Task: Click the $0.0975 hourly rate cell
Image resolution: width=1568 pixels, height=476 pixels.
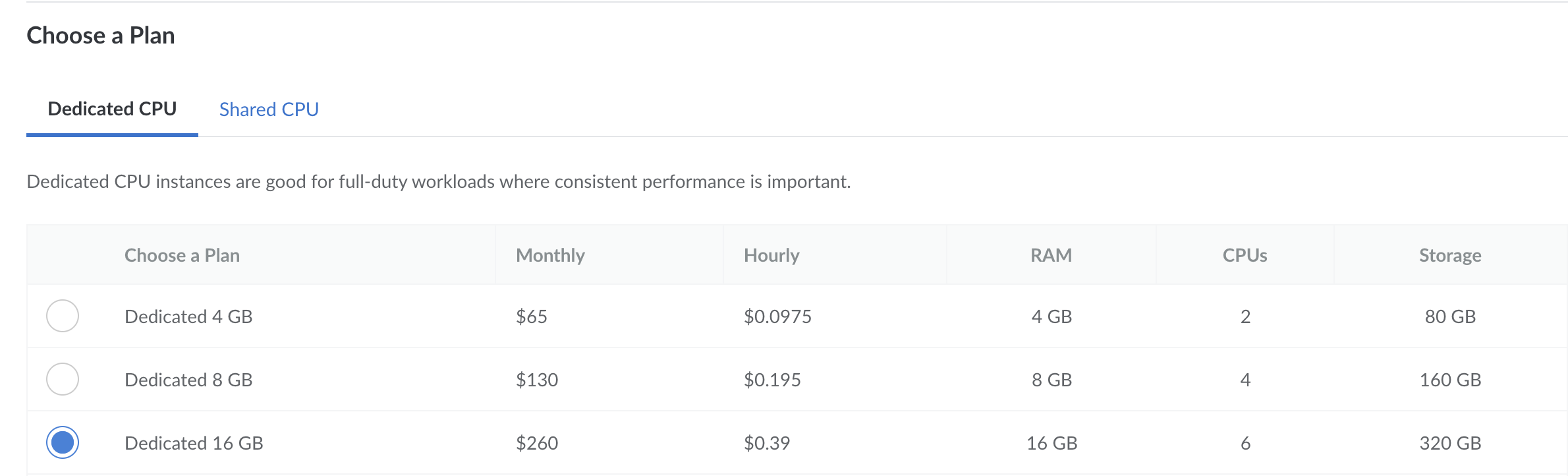Action: click(777, 316)
